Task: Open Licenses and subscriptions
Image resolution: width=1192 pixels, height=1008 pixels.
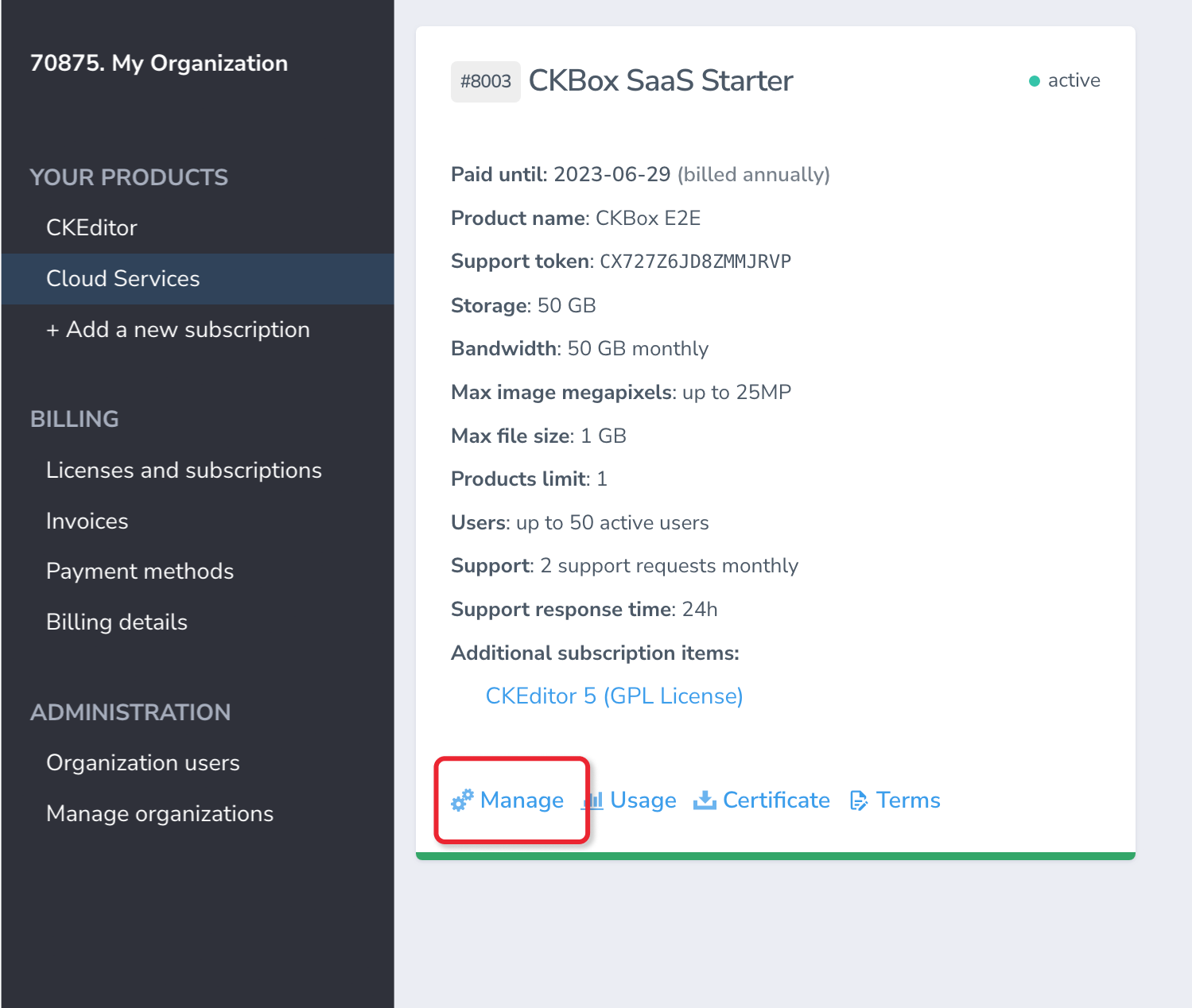Action: 184,470
